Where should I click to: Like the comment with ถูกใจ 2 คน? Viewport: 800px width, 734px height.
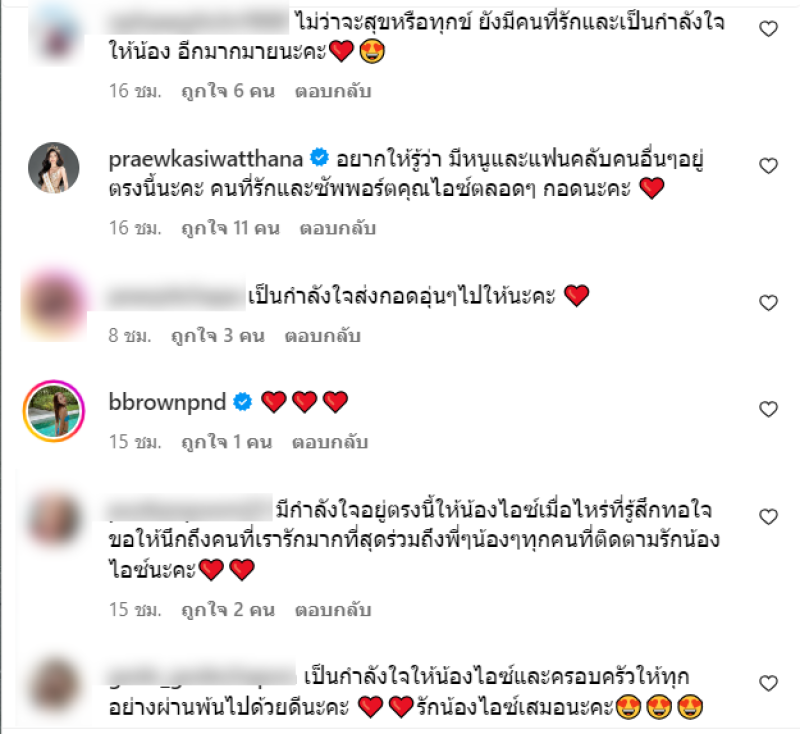(768, 517)
